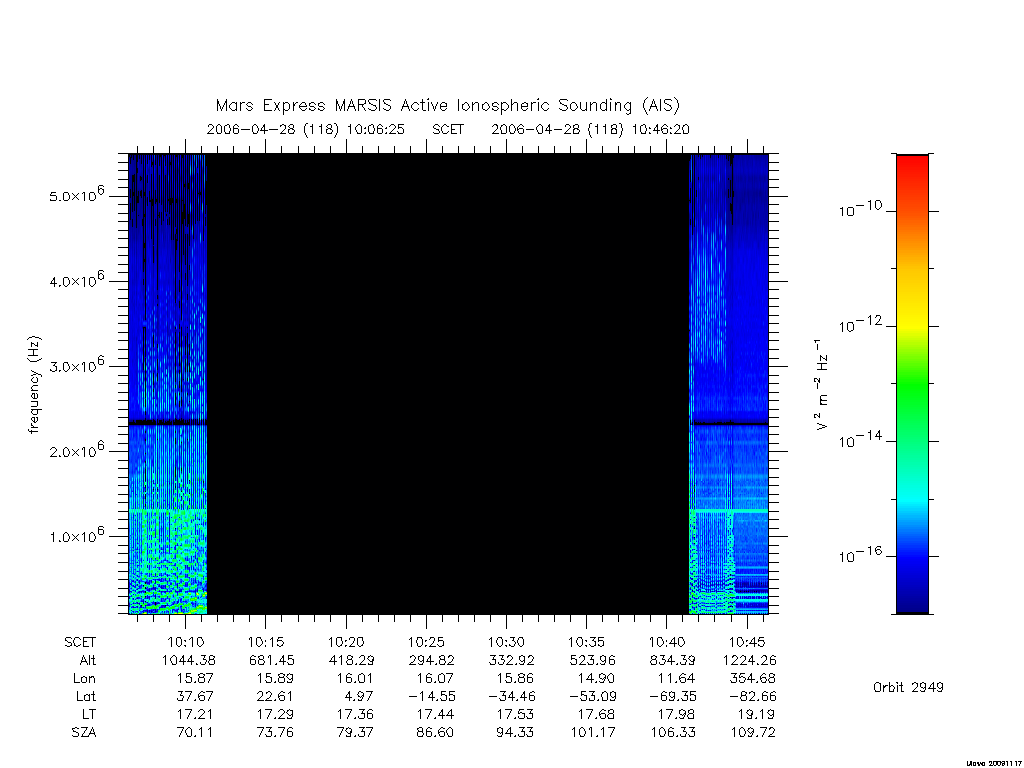Select the green region of colorbar
1024x768 pixels.
[x=912, y=385]
